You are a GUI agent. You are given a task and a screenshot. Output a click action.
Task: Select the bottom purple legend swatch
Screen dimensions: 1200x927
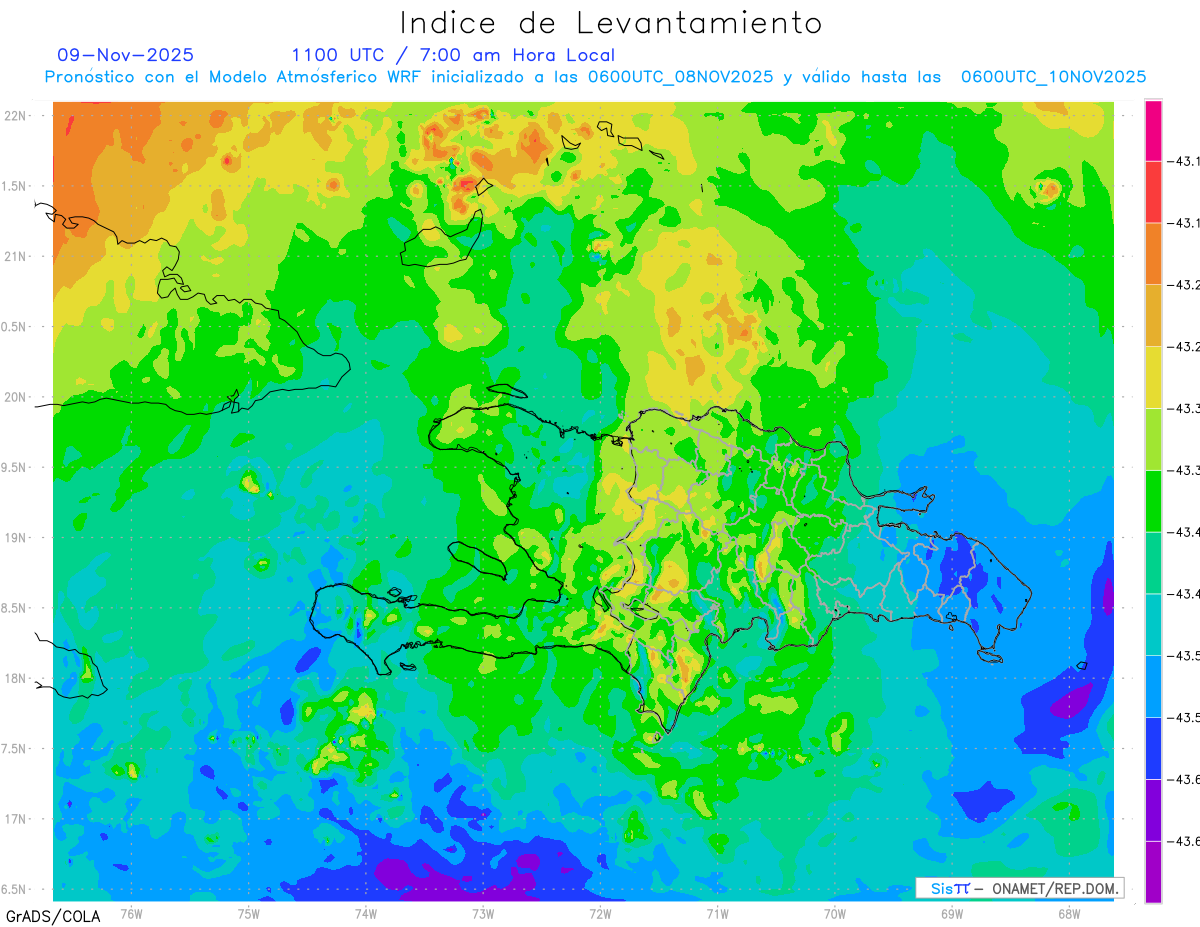coord(1153,871)
